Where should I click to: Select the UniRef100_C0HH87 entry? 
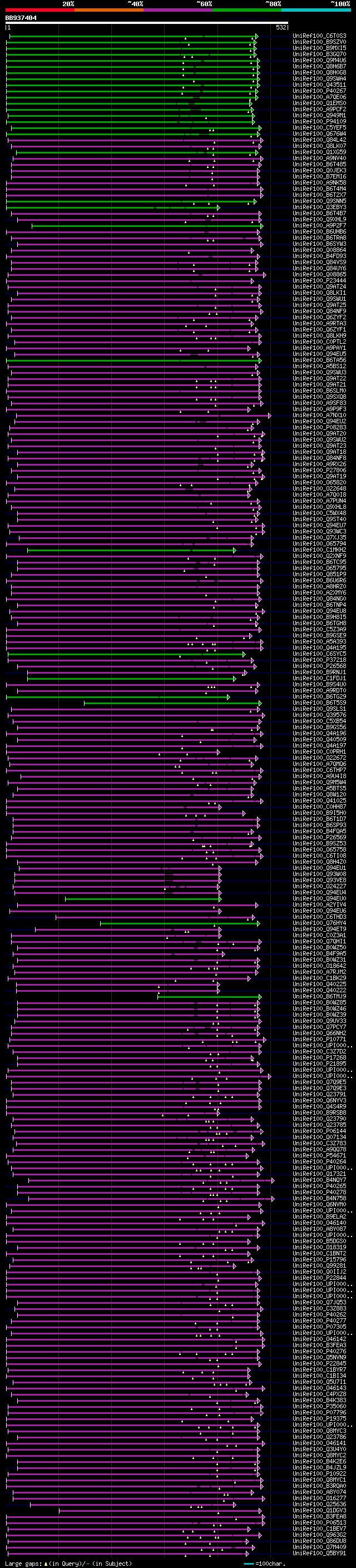[x=319, y=807]
